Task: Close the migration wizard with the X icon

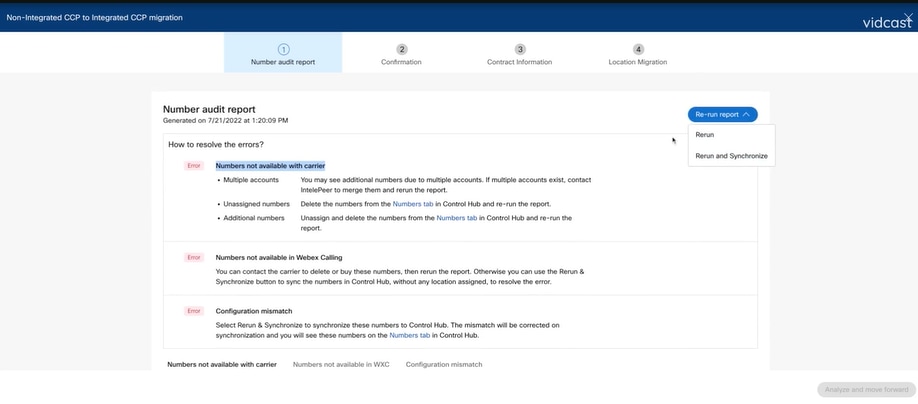Action: click(907, 17)
